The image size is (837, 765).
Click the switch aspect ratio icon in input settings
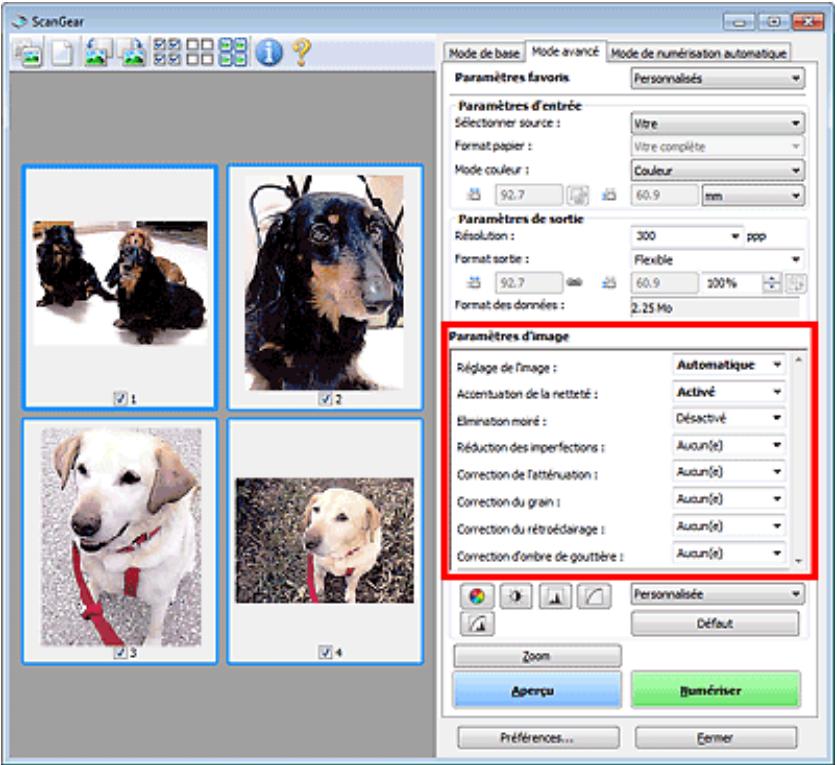tap(577, 195)
